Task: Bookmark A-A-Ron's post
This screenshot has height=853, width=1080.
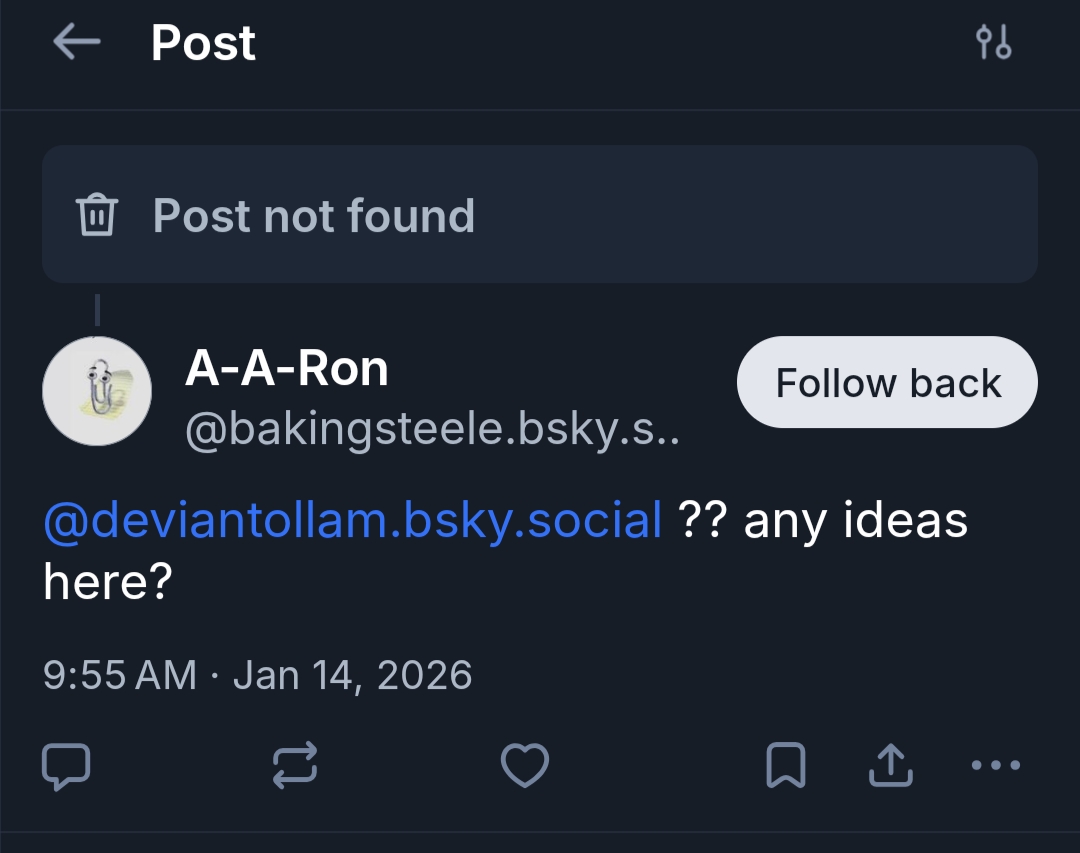Action: [x=786, y=766]
